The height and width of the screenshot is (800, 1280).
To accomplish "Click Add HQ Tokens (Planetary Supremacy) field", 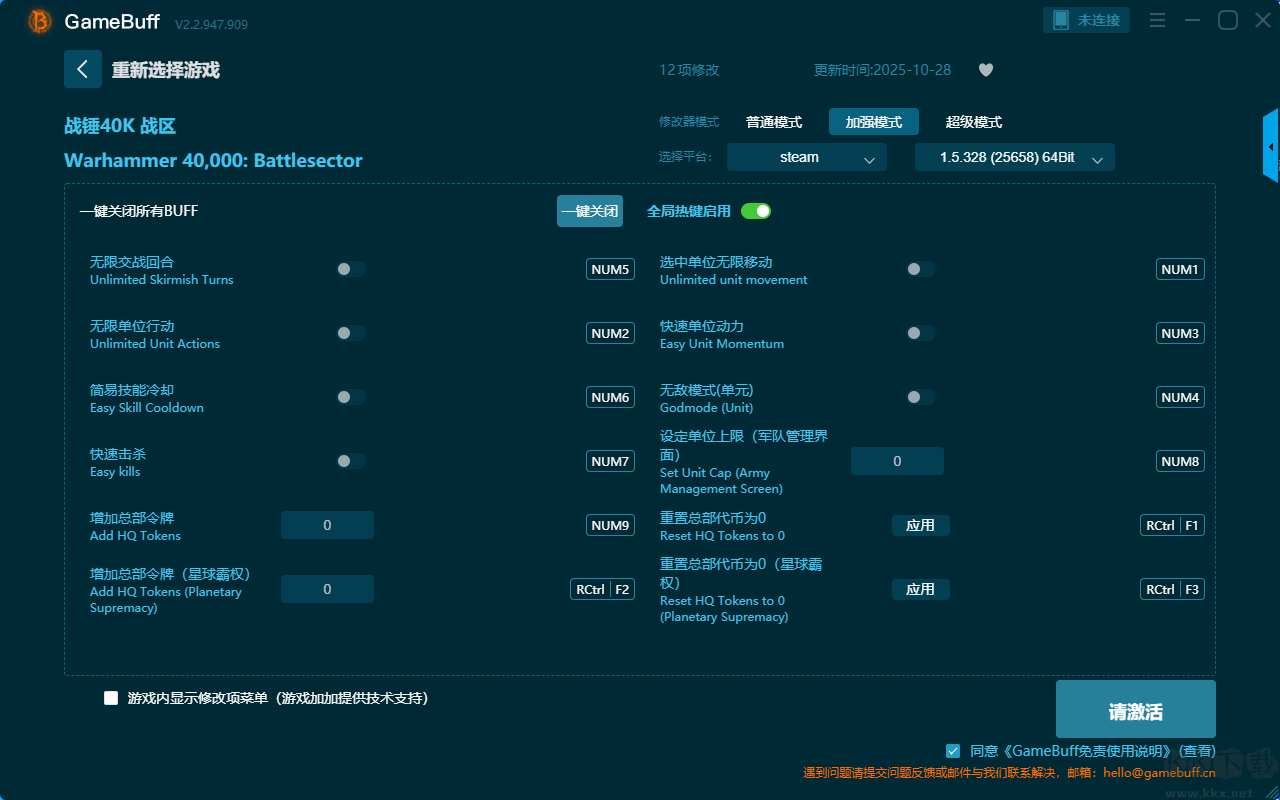I will point(327,589).
